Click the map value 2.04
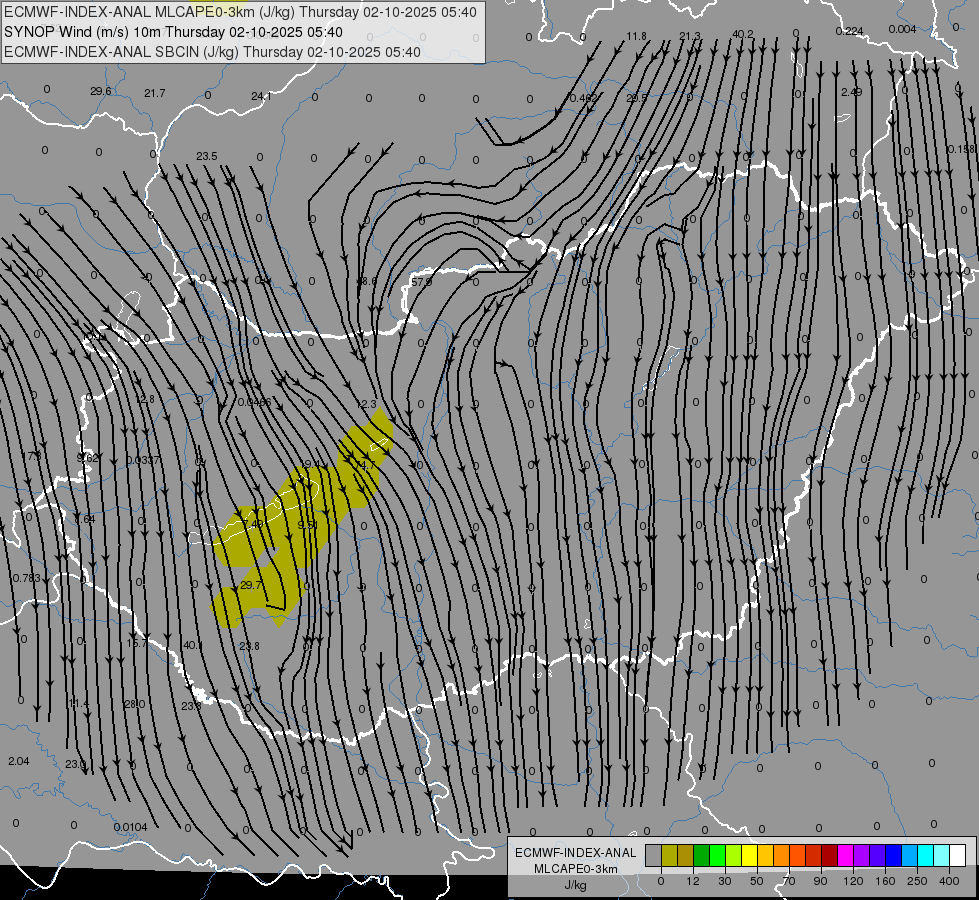The width and height of the screenshot is (979, 900). point(19,761)
